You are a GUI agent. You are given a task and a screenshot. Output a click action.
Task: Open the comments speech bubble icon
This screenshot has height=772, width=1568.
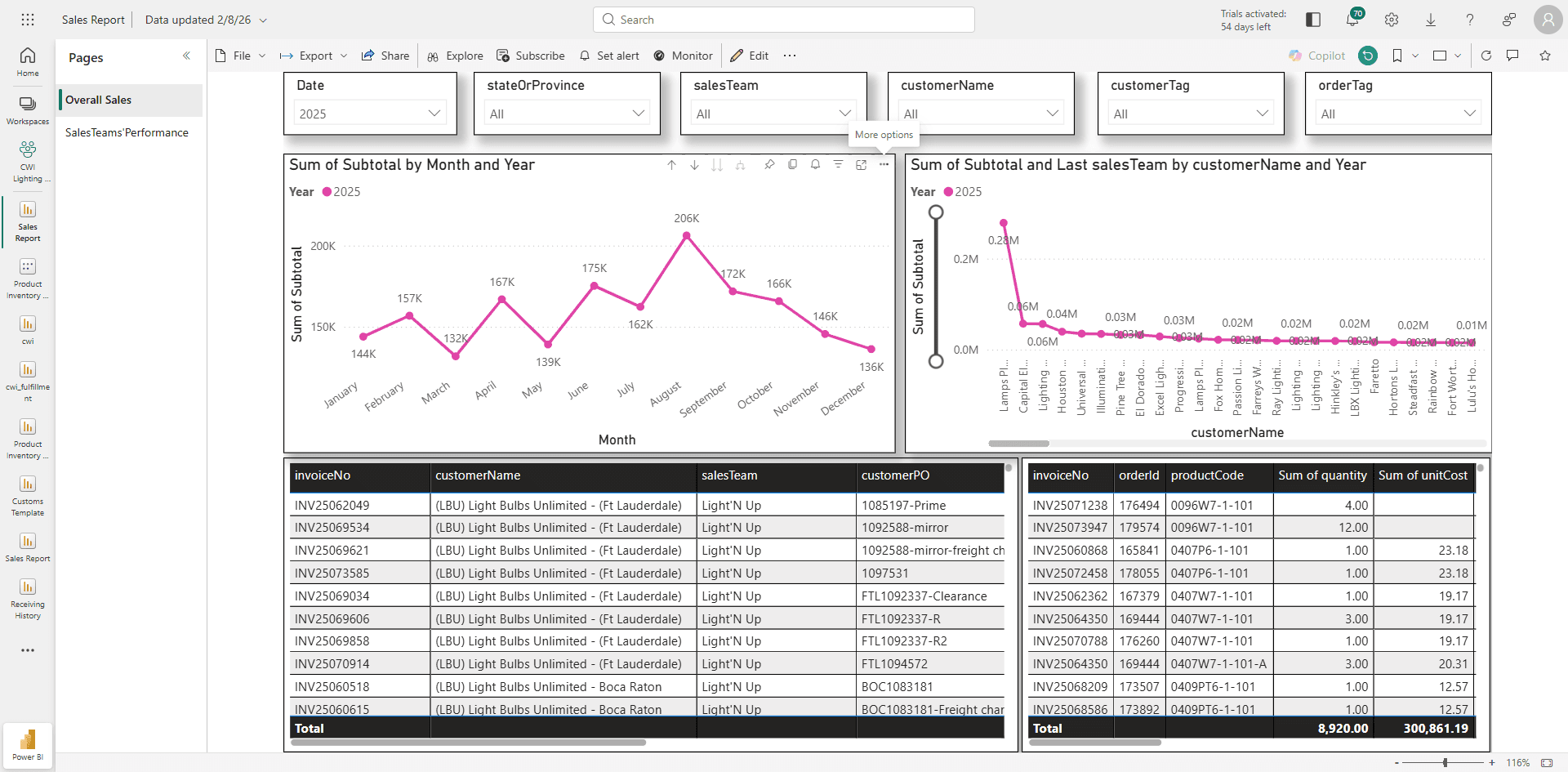pyautogui.click(x=1512, y=56)
